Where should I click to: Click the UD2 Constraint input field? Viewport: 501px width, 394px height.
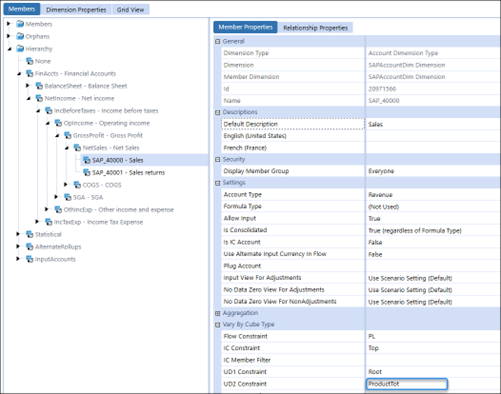[407, 384]
